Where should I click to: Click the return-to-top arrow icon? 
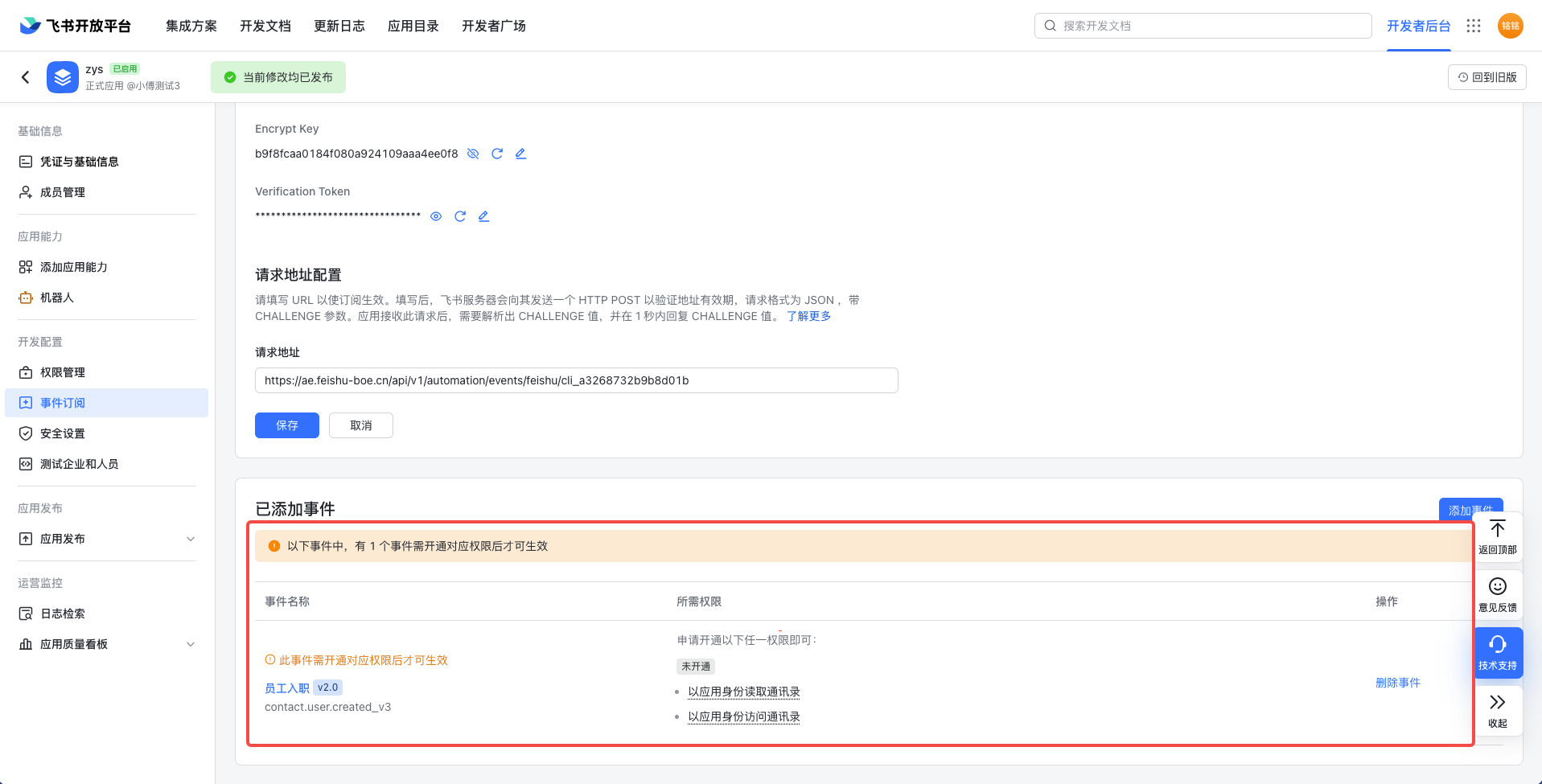[1498, 529]
